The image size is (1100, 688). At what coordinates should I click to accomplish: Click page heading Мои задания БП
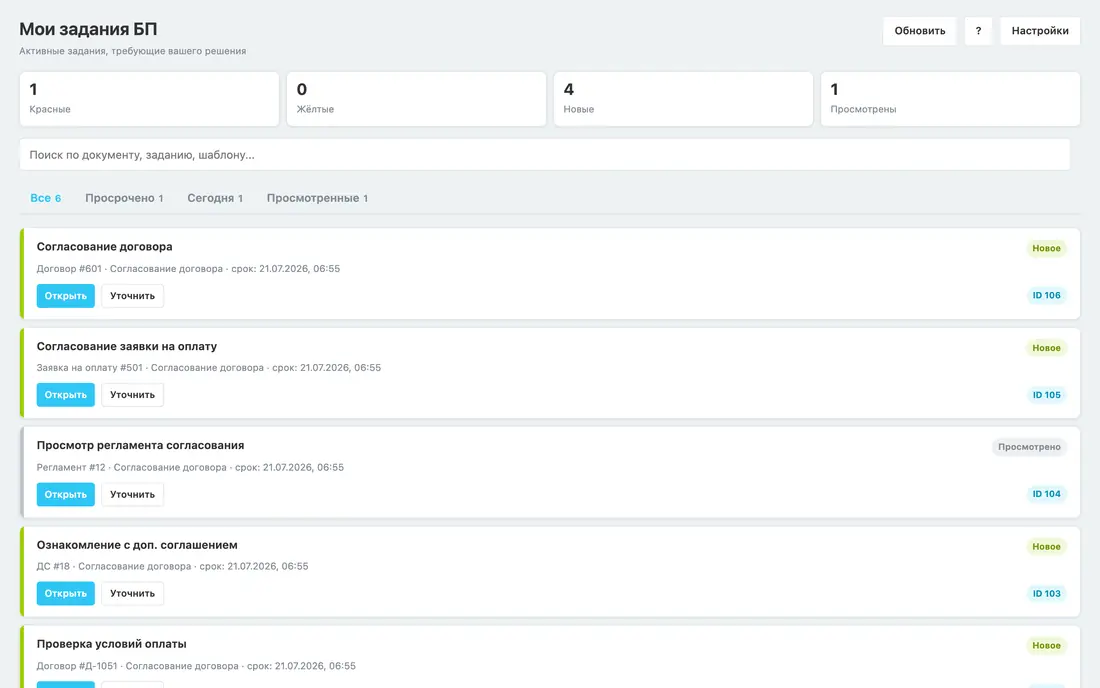pyautogui.click(x=88, y=29)
